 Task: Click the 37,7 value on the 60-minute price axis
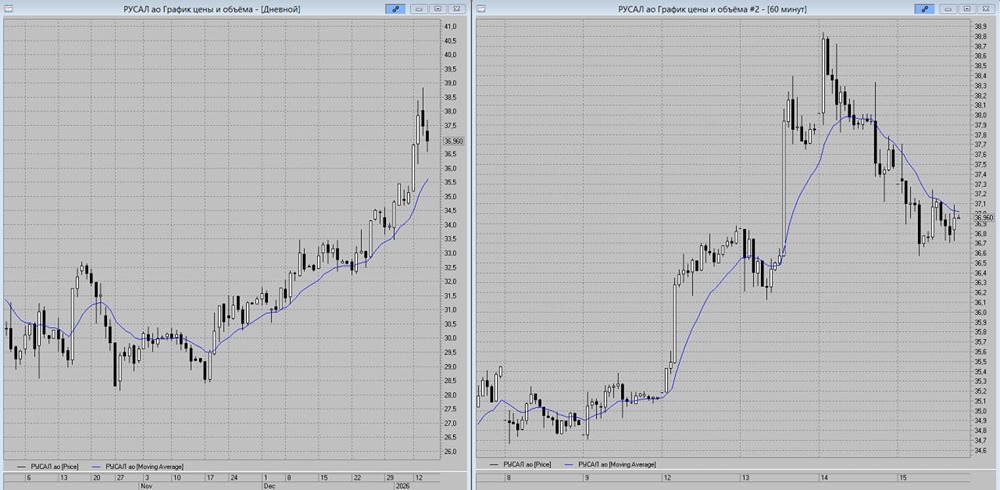tap(980, 145)
